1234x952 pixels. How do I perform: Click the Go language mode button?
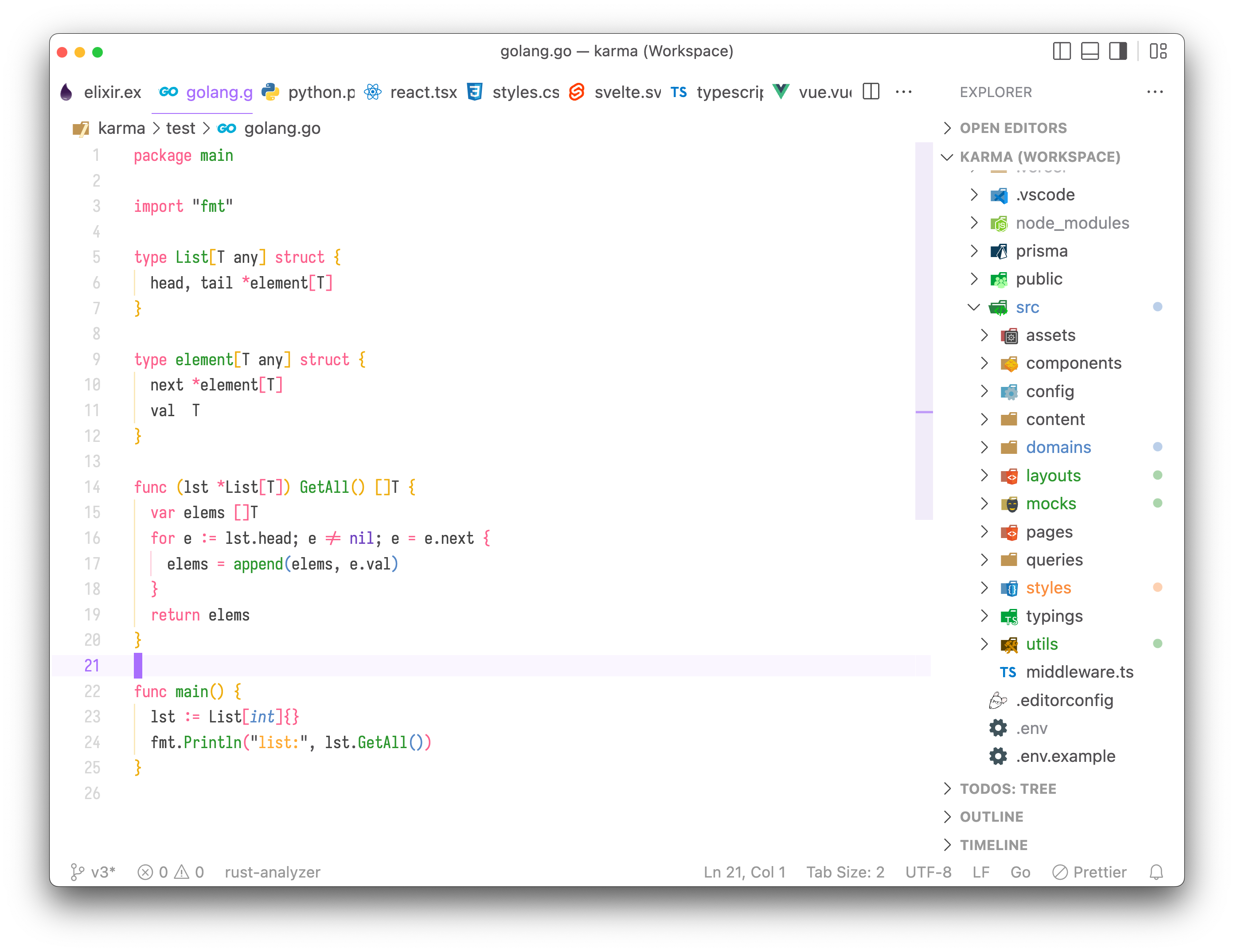click(1020, 872)
